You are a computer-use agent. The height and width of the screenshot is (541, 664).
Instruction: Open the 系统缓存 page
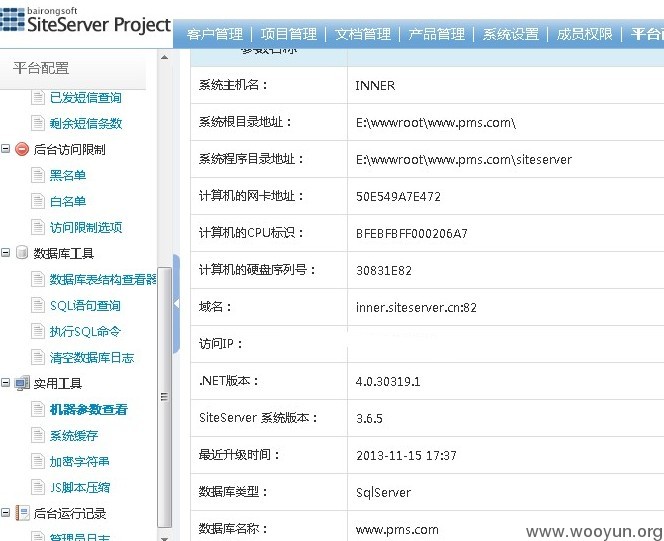tap(74, 436)
